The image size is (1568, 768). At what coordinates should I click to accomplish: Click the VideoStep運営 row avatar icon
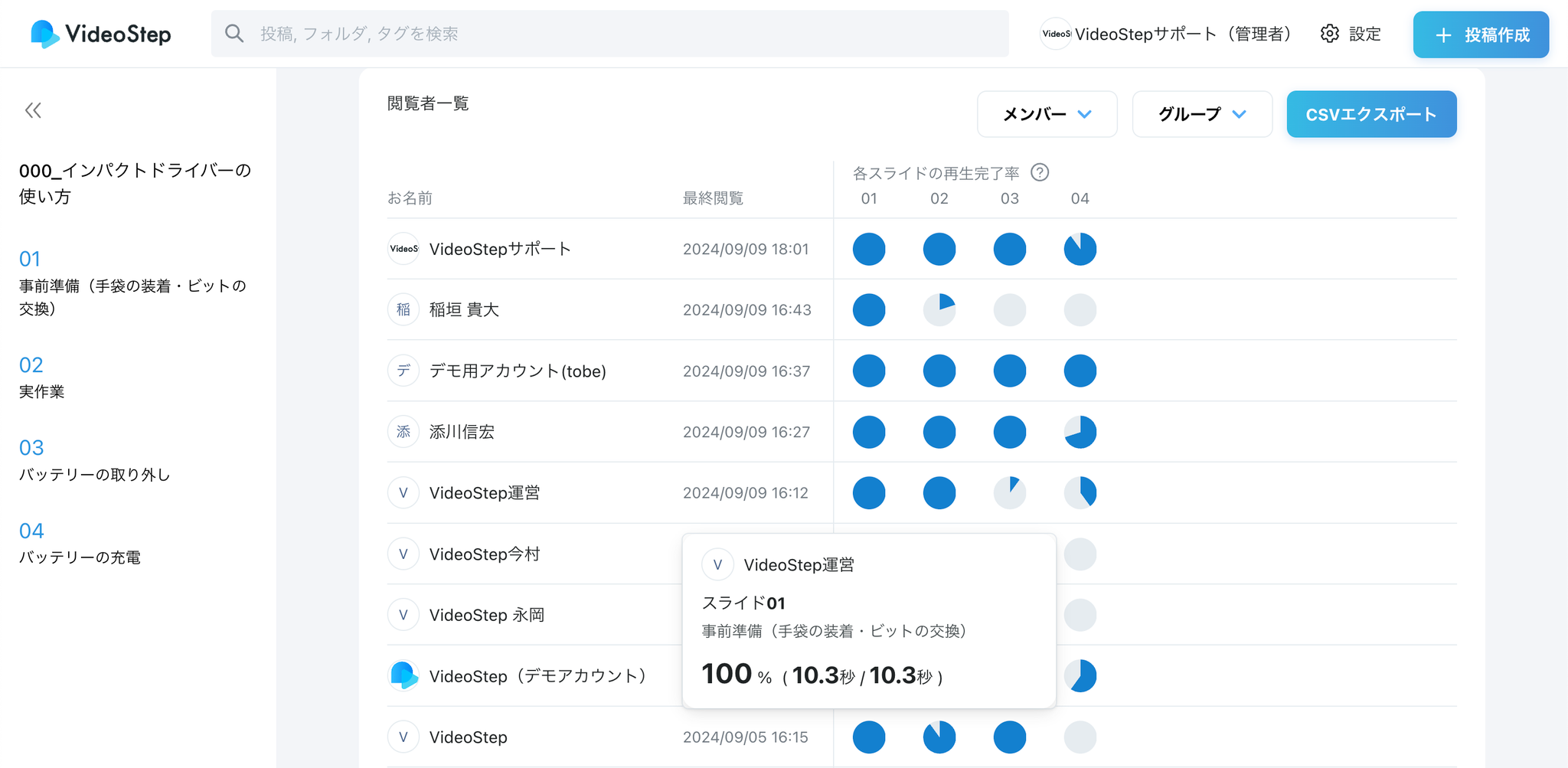(403, 492)
